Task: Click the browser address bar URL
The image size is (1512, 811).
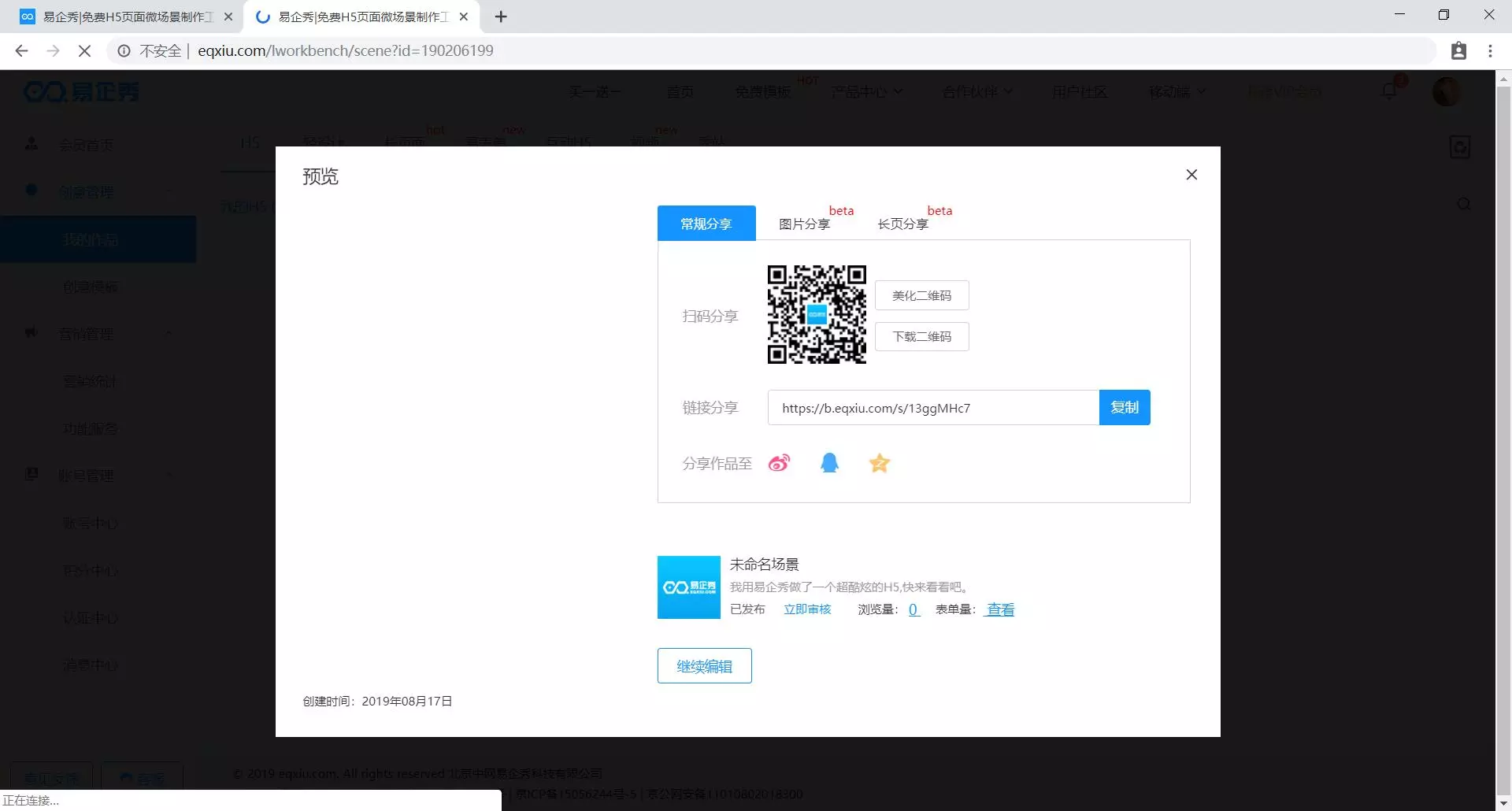Action: [346, 51]
